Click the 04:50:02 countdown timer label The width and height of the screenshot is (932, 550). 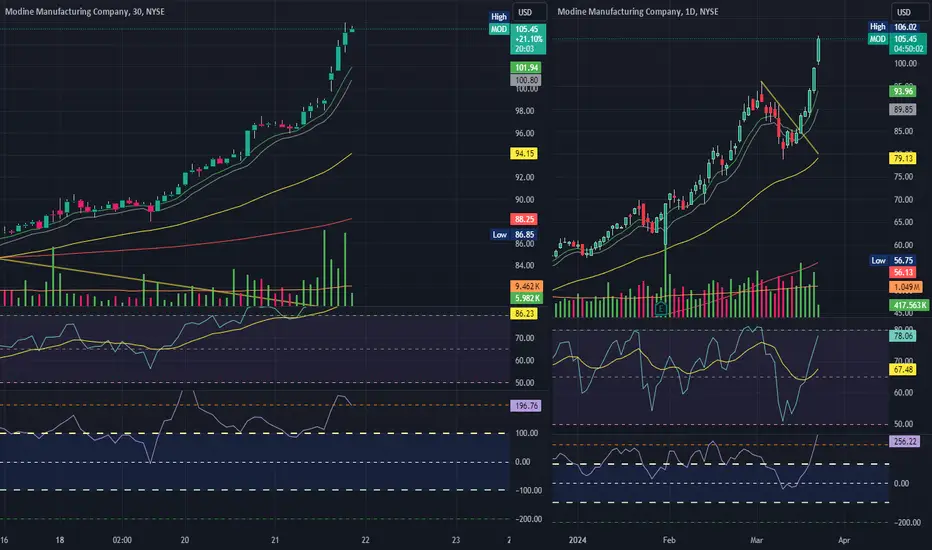pyautogui.click(x=908, y=49)
